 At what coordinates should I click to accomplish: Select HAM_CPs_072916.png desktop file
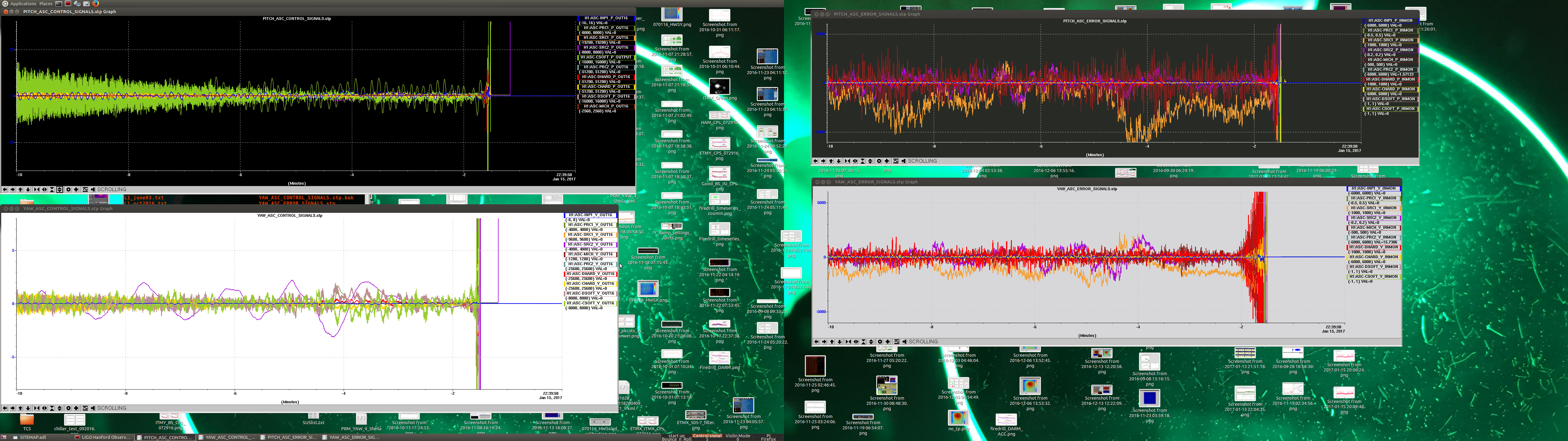click(719, 121)
